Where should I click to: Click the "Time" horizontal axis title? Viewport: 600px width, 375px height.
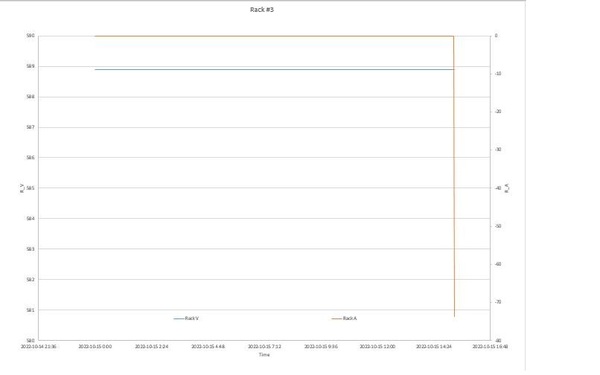click(264, 355)
